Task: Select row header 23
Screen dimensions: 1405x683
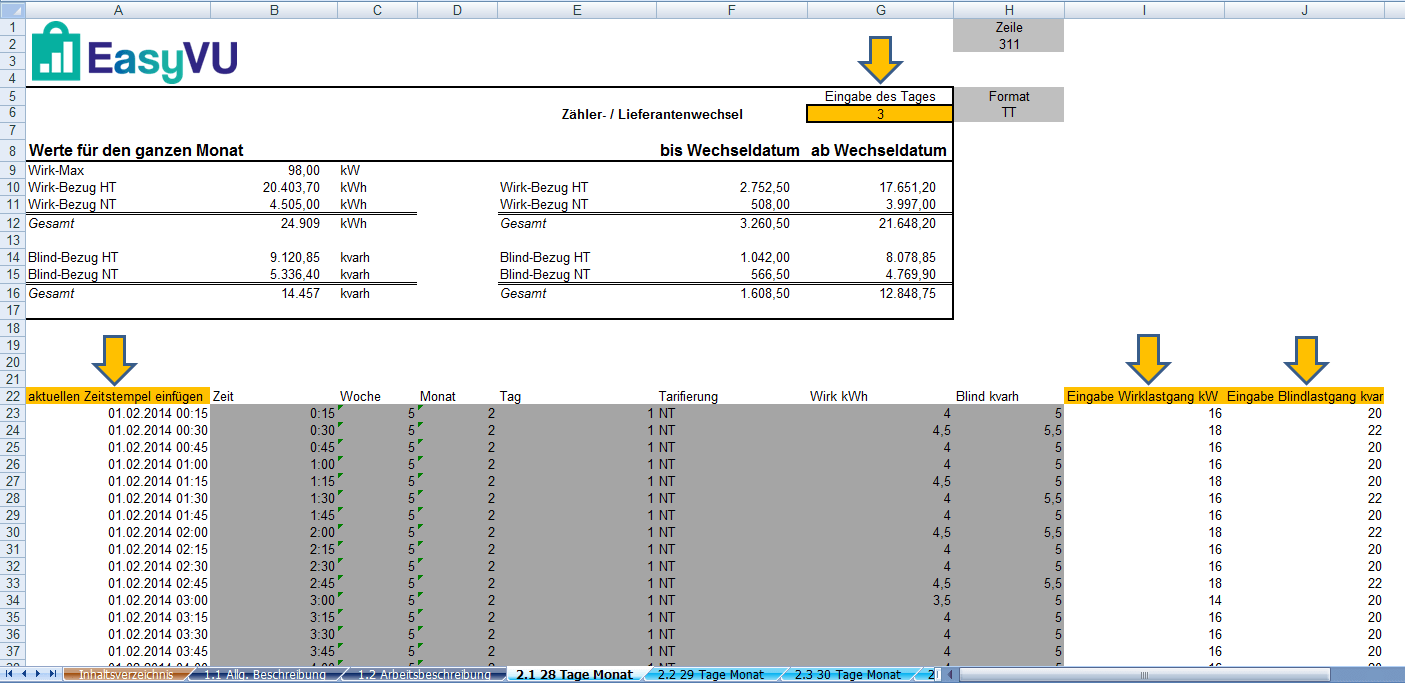Action: click(12, 413)
